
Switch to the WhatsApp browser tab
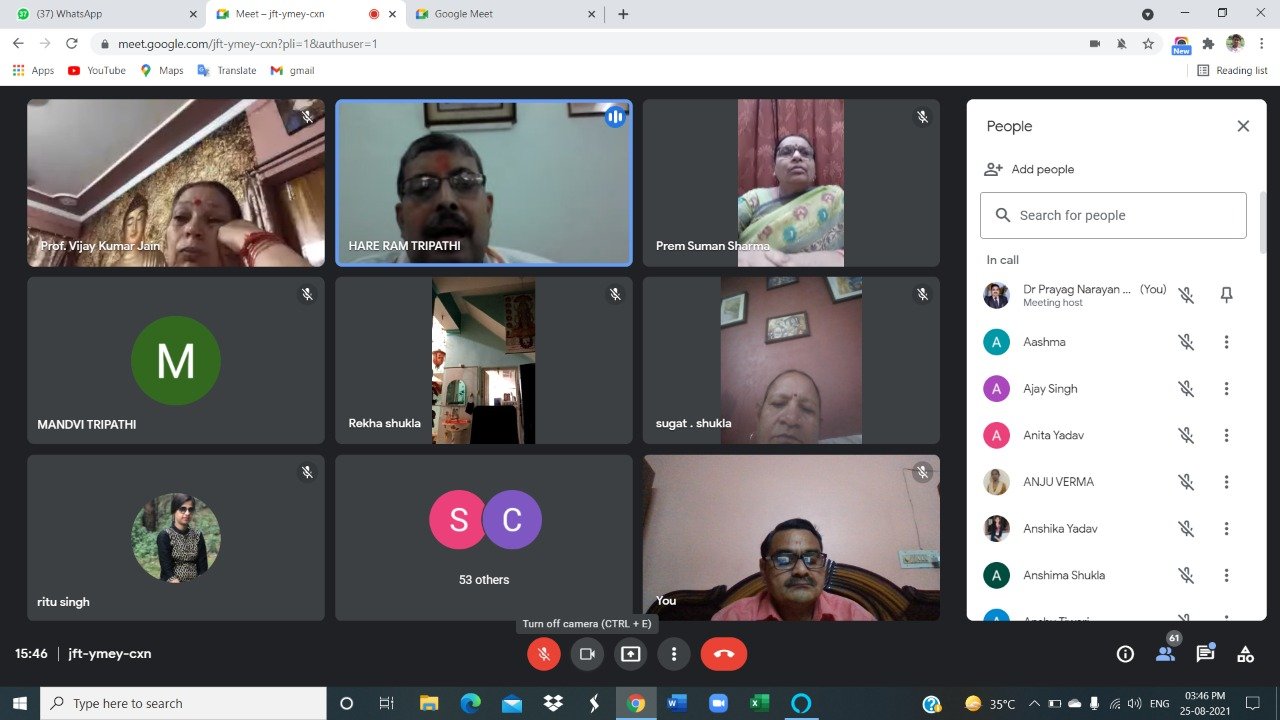[104, 14]
